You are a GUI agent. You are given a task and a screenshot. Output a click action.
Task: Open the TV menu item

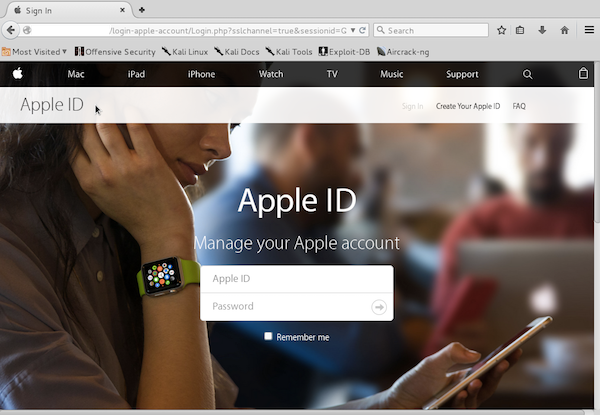[332, 74]
